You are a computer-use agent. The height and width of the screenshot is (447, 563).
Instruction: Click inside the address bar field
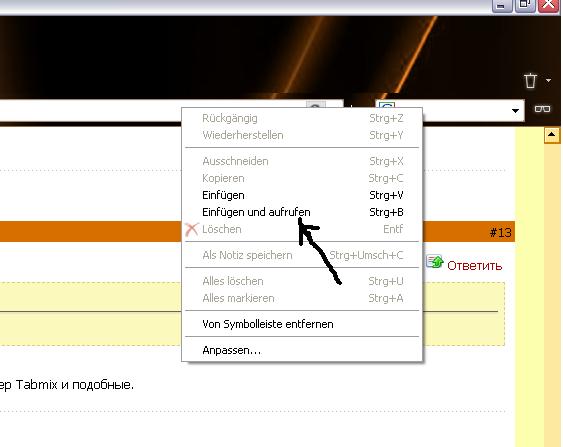click(x=151, y=111)
